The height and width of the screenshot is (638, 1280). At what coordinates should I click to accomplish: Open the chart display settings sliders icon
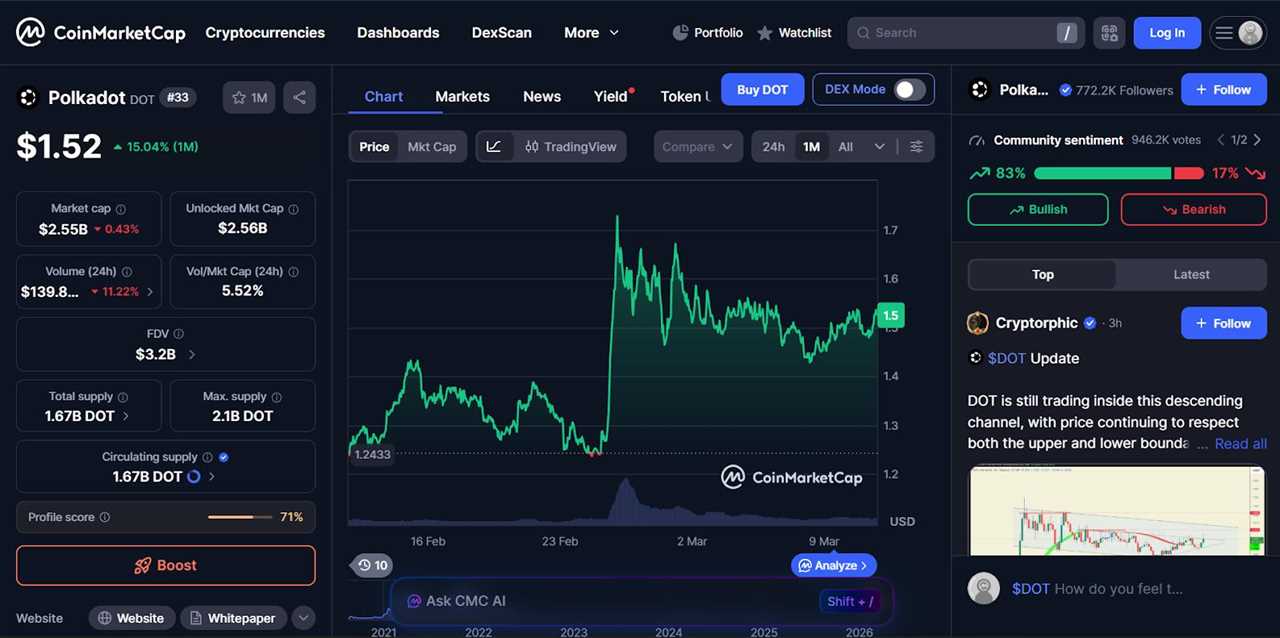pos(916,146)
